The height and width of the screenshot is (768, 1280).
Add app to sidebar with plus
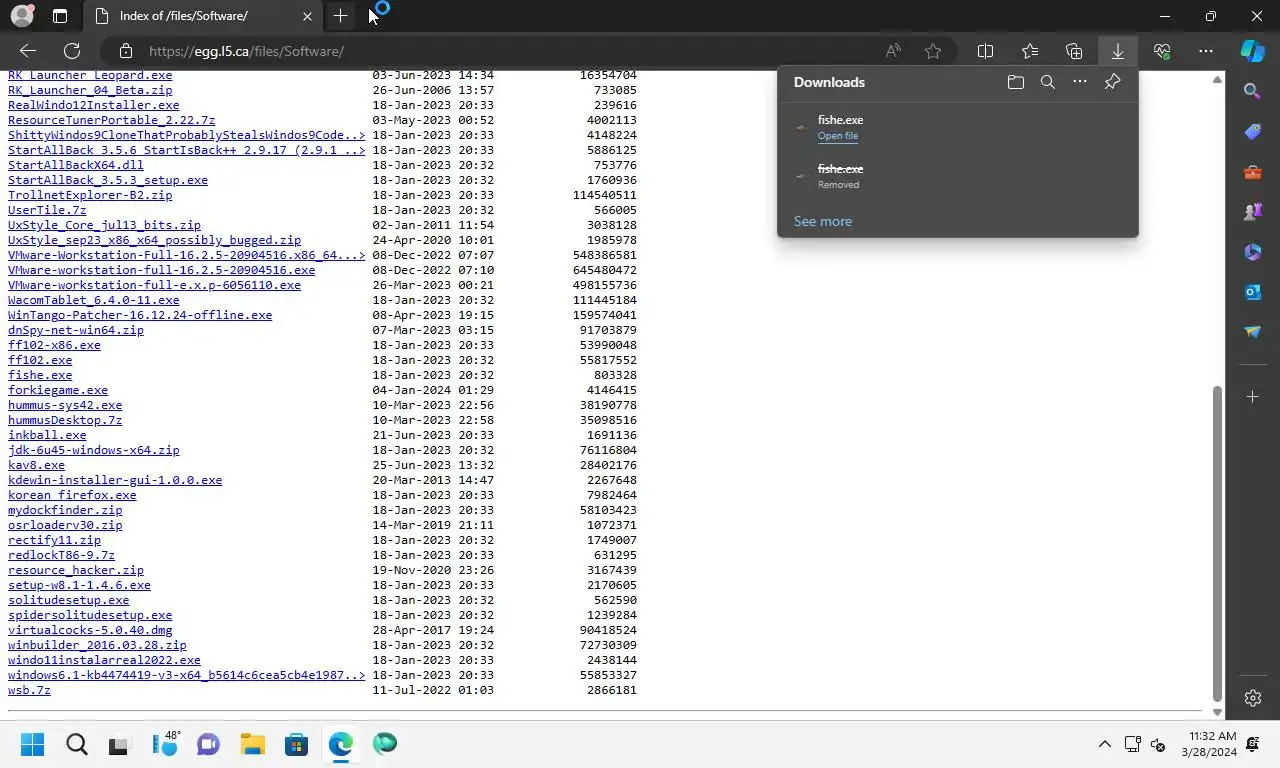1253,397
